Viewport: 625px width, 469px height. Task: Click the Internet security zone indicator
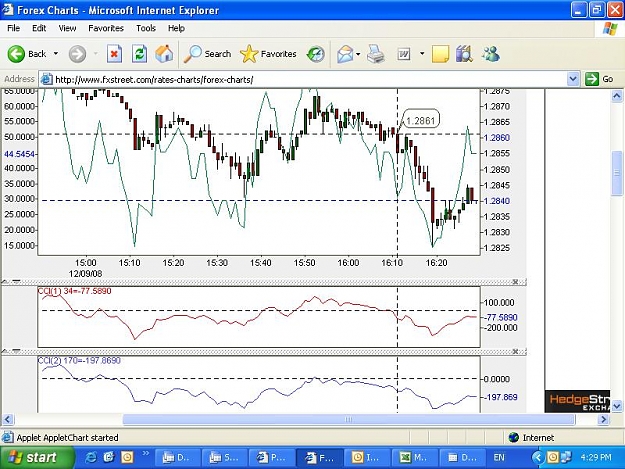click(x=532, y=438)
